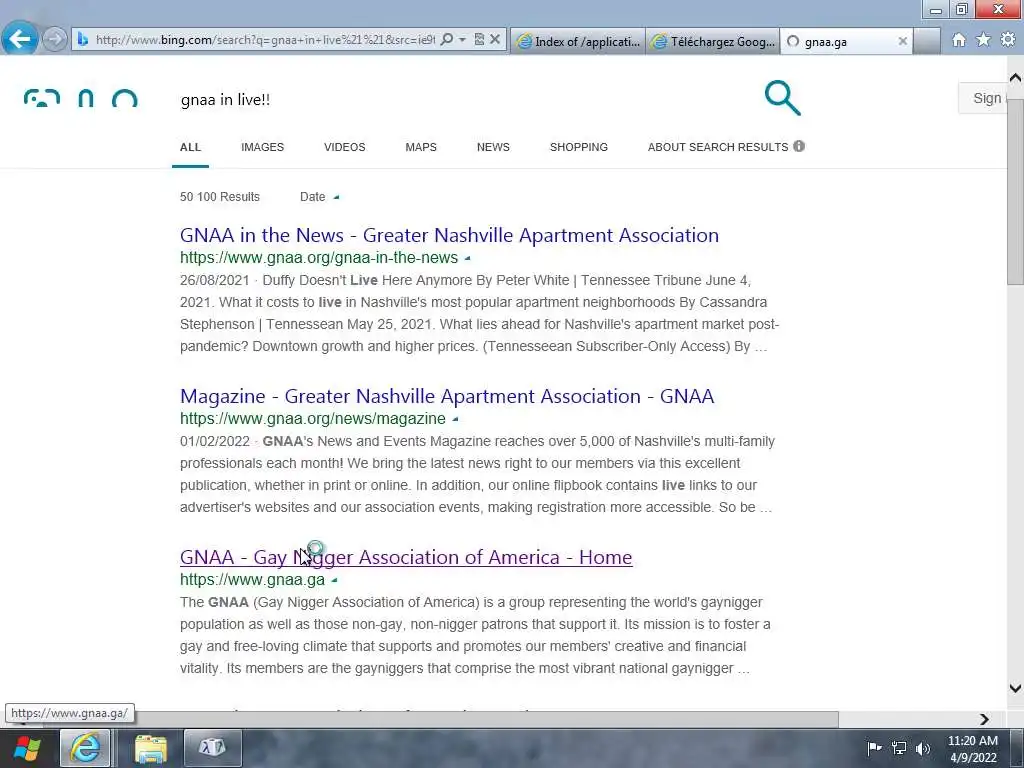This screenshot has height=768, width=1024.
Task: Toggle the Compatibility View icon in the address bar
Action: (x=479, y=40)
